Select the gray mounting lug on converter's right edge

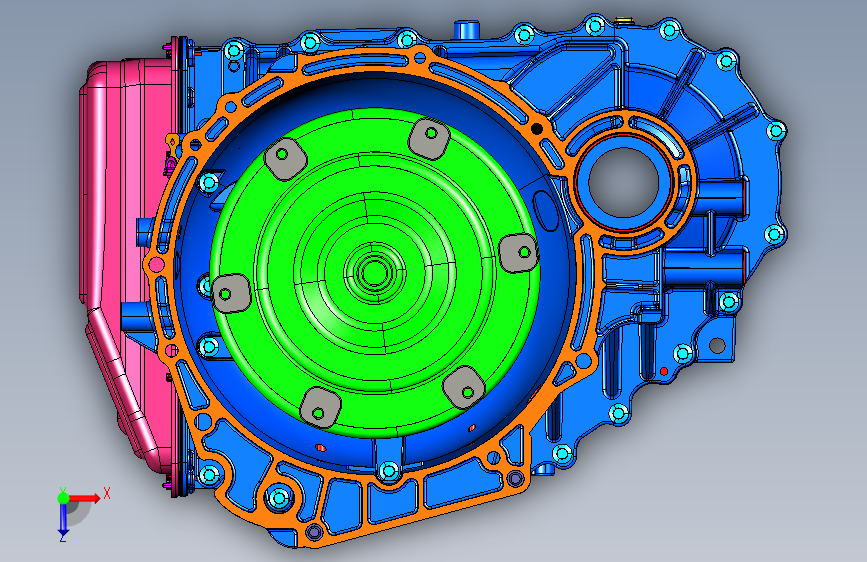click(x=519, y=253)
